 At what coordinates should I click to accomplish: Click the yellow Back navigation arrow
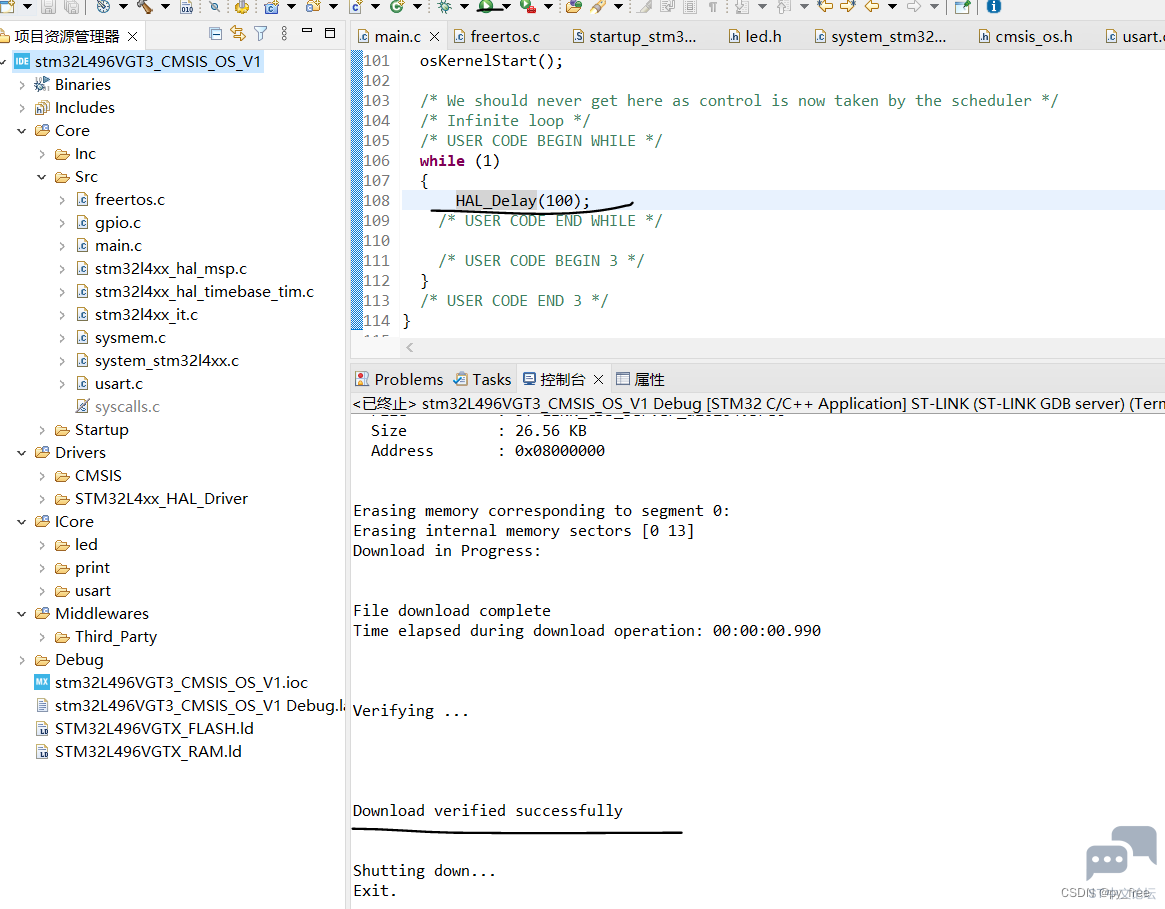tap(872, 6)
